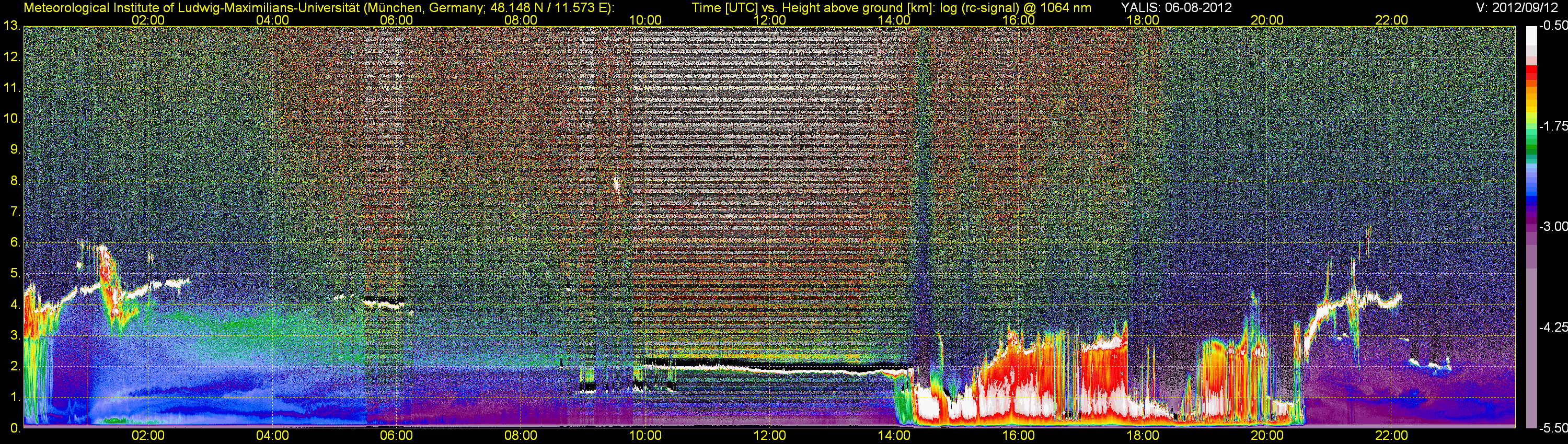Screen dimensions: 1568x444
Task: Click the '4.' height axis label
Action: tap(15, 305)
